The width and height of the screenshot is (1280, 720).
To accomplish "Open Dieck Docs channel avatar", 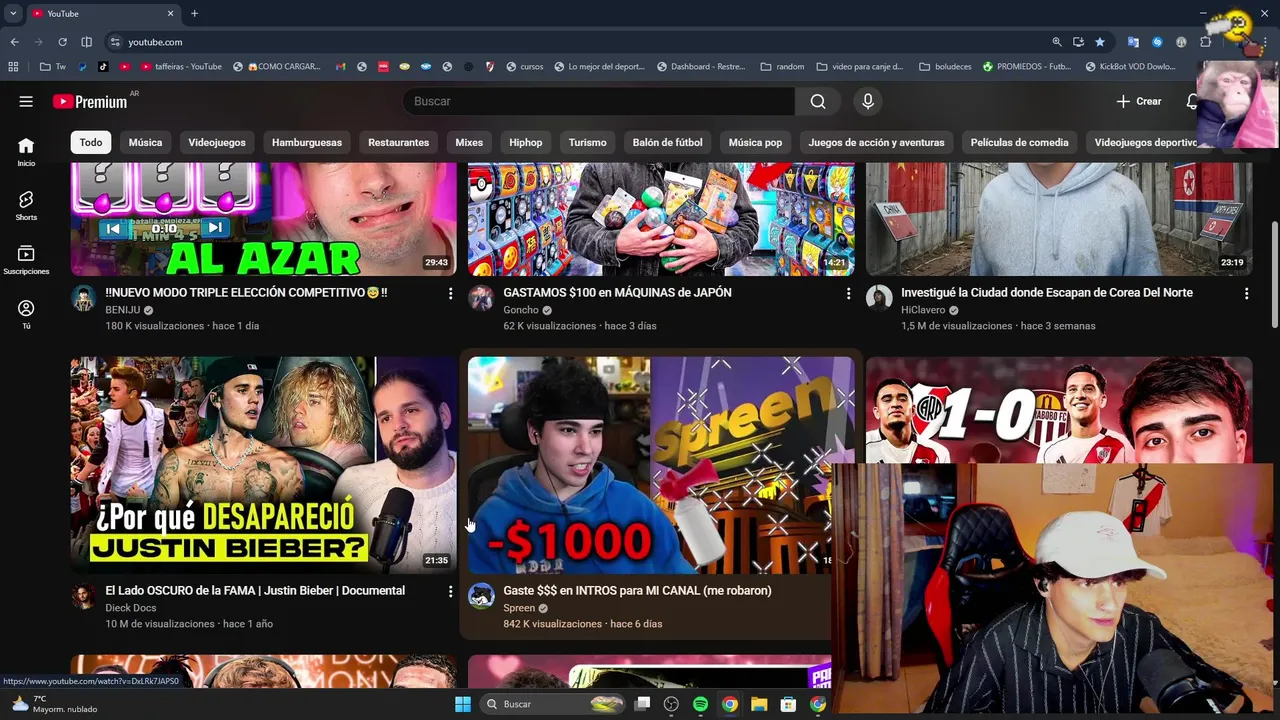I will [x=84, y=596].
